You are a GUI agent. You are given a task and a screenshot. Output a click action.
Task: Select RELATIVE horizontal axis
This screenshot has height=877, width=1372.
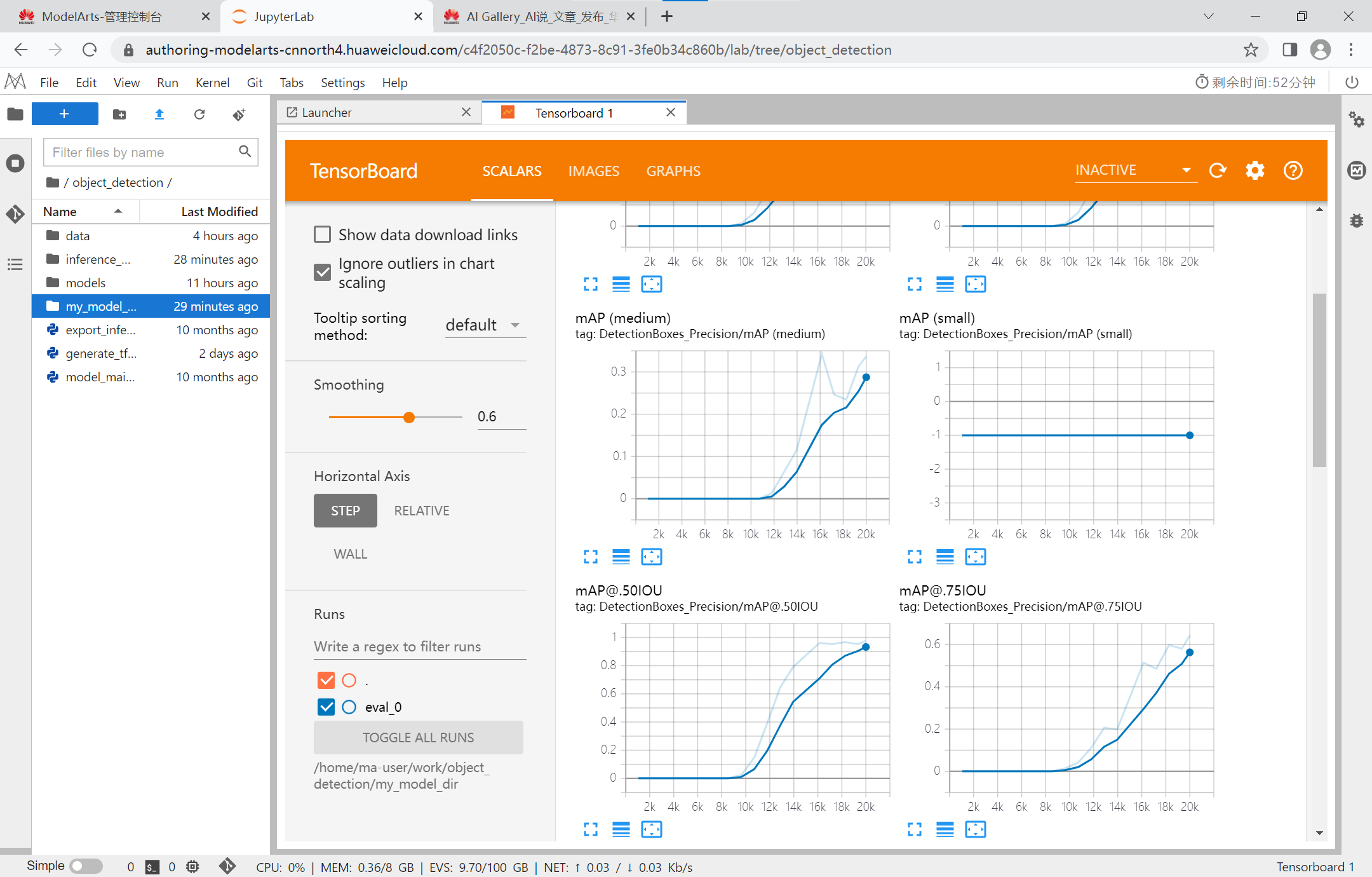click(x=421, y=511)
